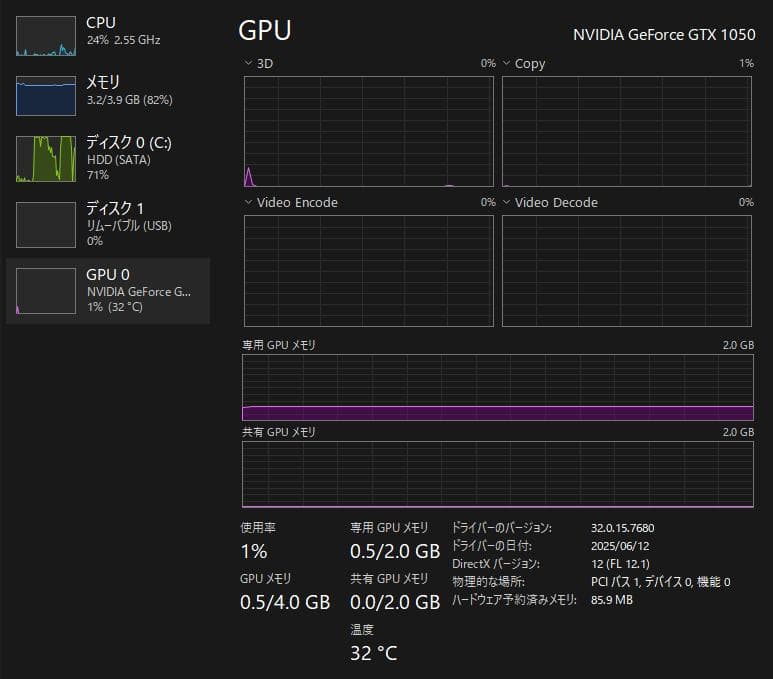Open the Video Decode engine dropdown
This screenshot has width=773, height=679.
click(x=506, y=203)
